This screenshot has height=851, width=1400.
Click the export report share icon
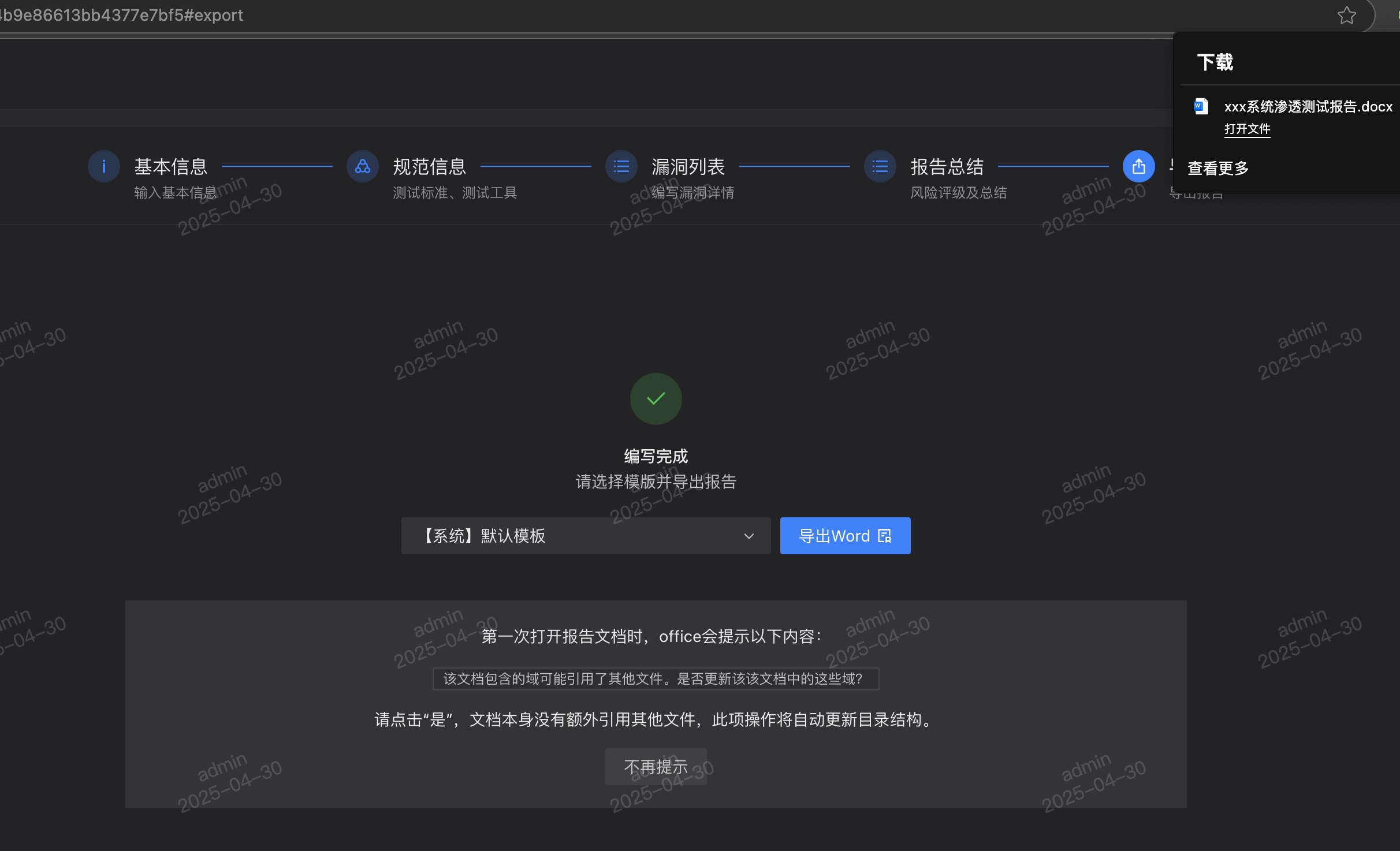point(1138,167)
